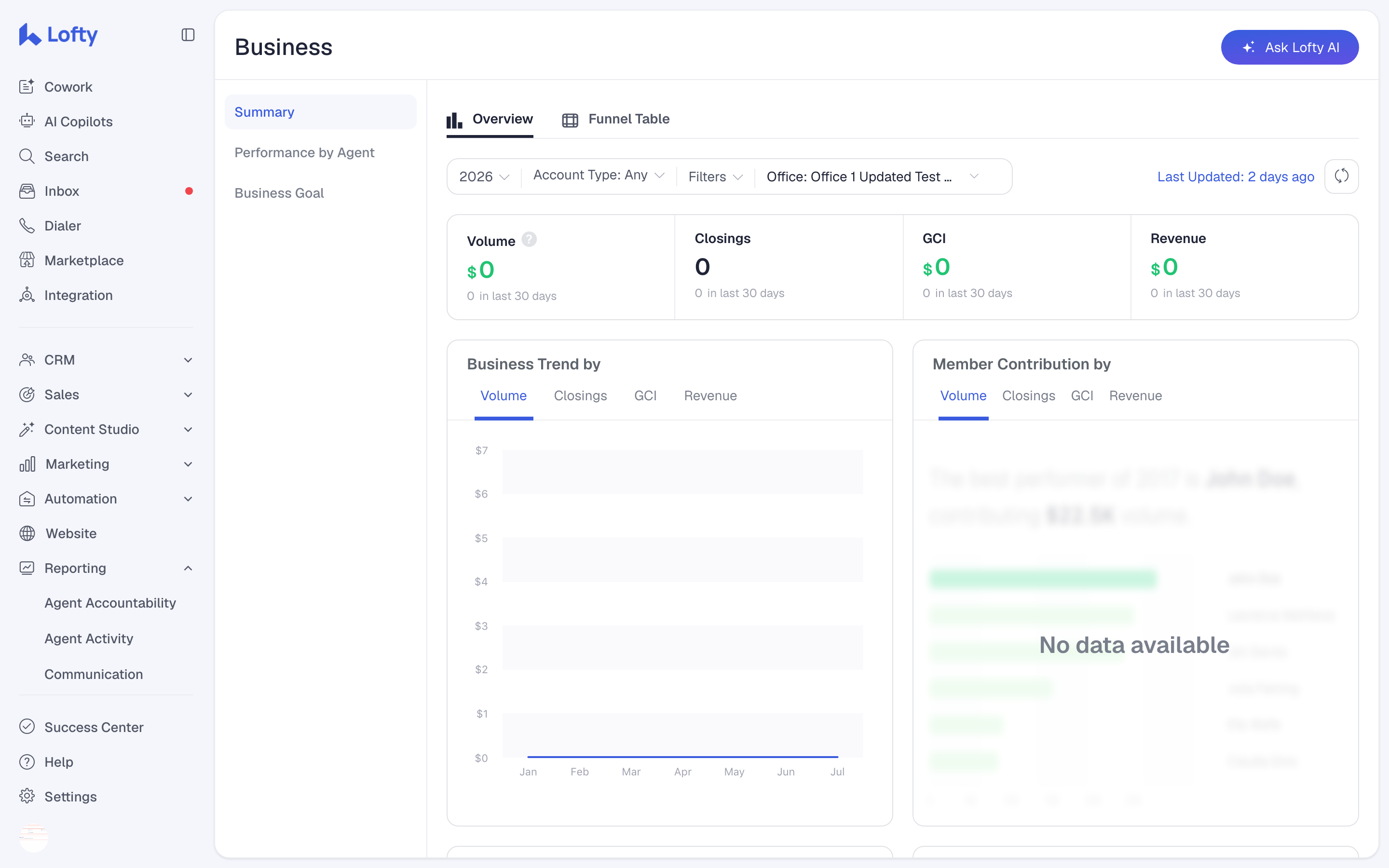
Task: Click the Dialer phone icon
Action: click(x=27, y=226)
